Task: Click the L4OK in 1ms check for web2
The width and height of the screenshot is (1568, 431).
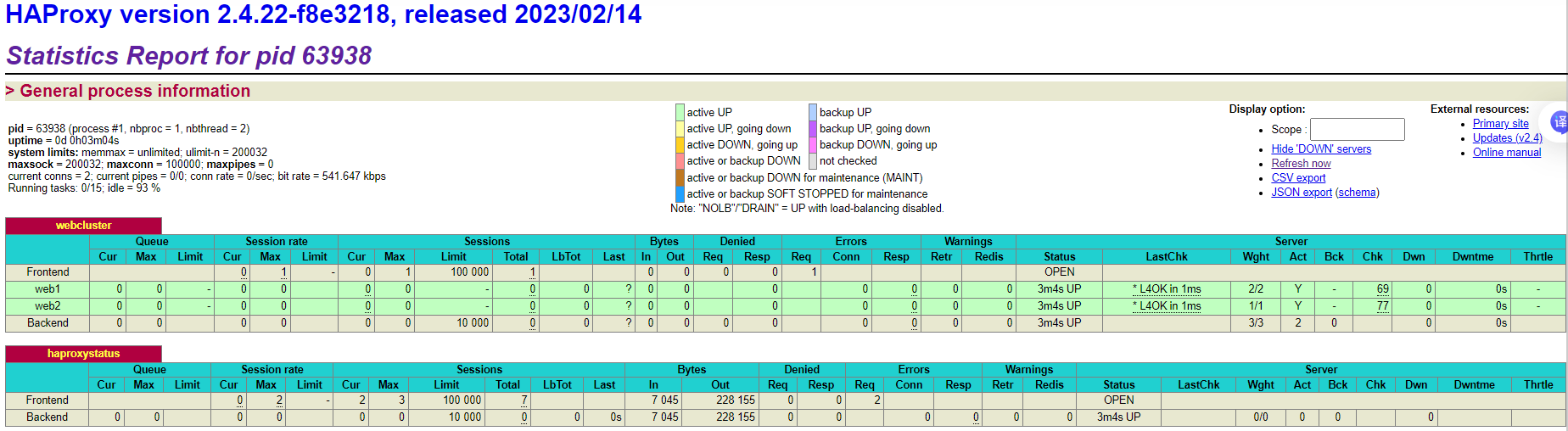Action: click(1167, 306)
